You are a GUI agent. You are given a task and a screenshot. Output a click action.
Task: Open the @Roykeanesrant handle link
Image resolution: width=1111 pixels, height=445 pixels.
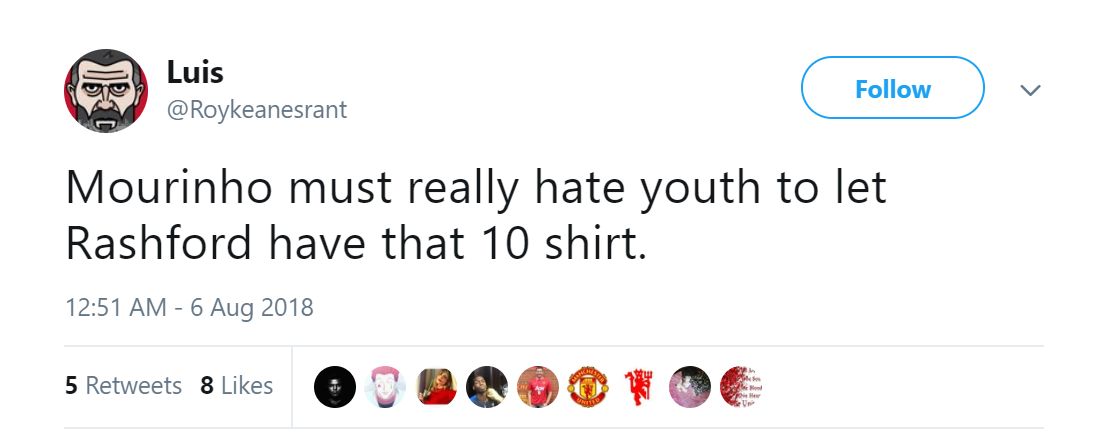(257, 109)
